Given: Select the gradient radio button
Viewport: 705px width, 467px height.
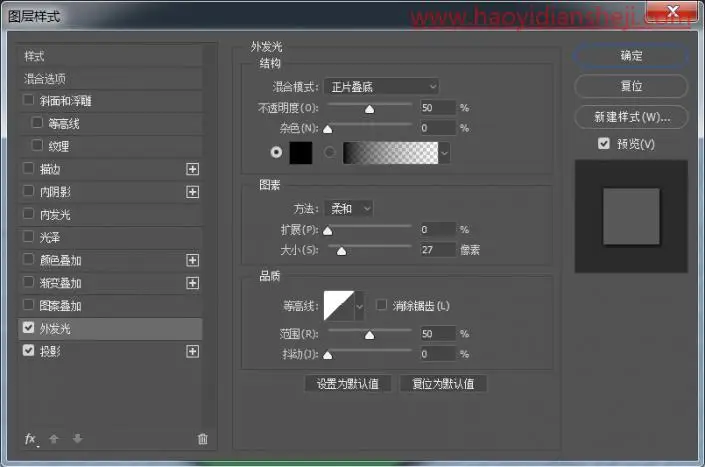Looking at the screenshot, I should (330, 152).
